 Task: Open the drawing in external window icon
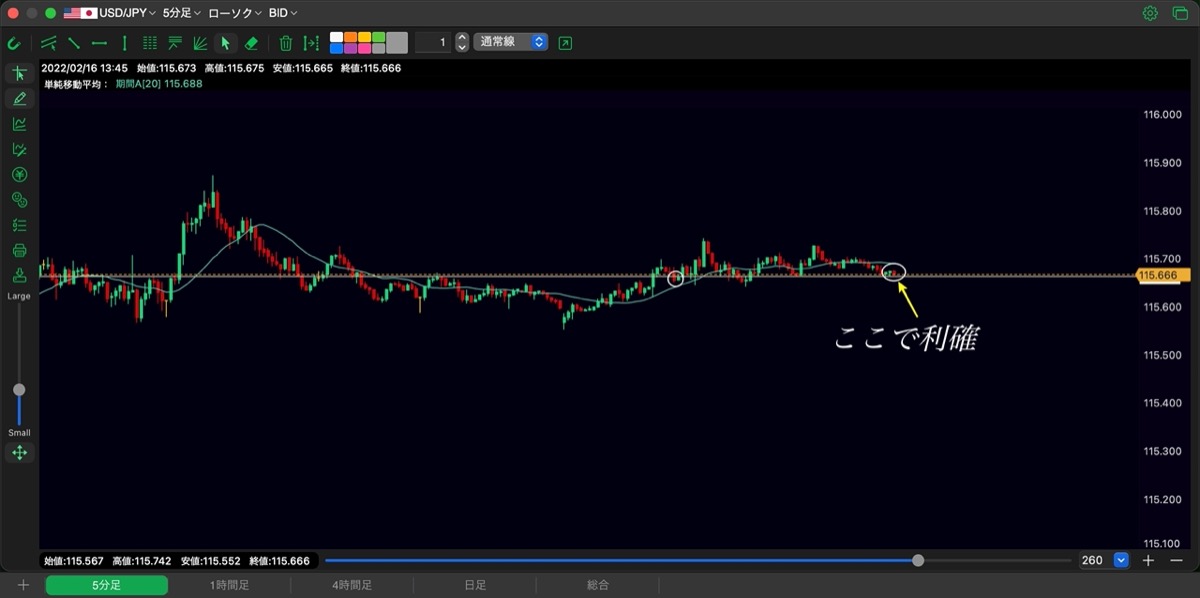point(566,43)
